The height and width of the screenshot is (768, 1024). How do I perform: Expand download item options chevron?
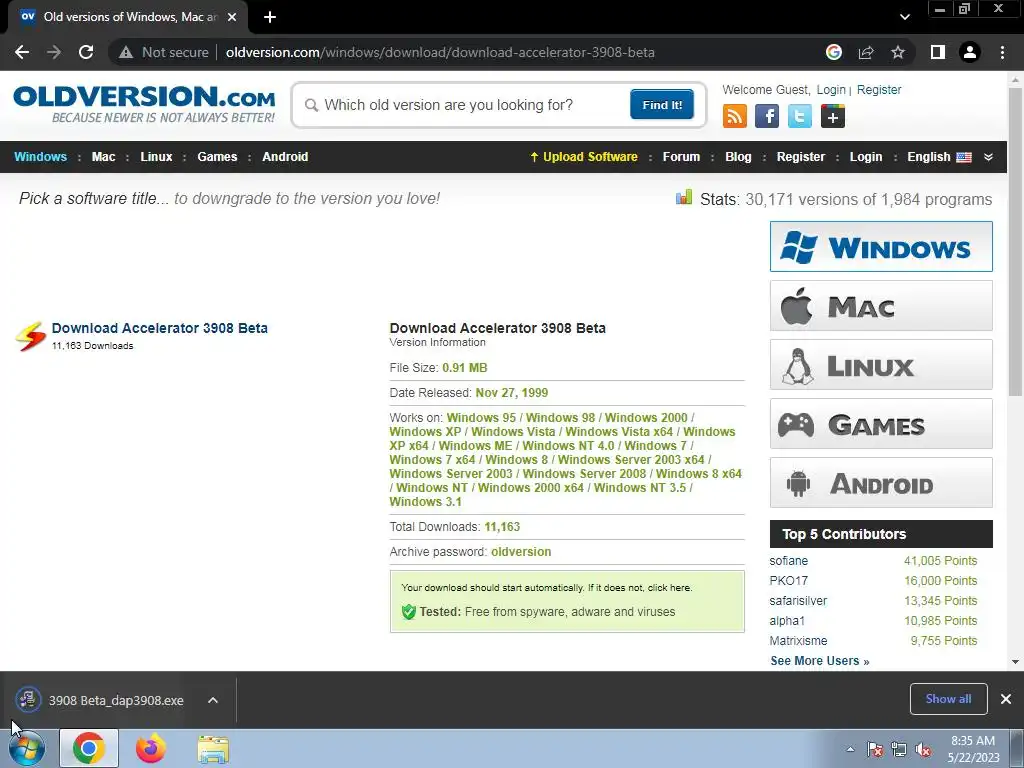(x=213, y=700)
